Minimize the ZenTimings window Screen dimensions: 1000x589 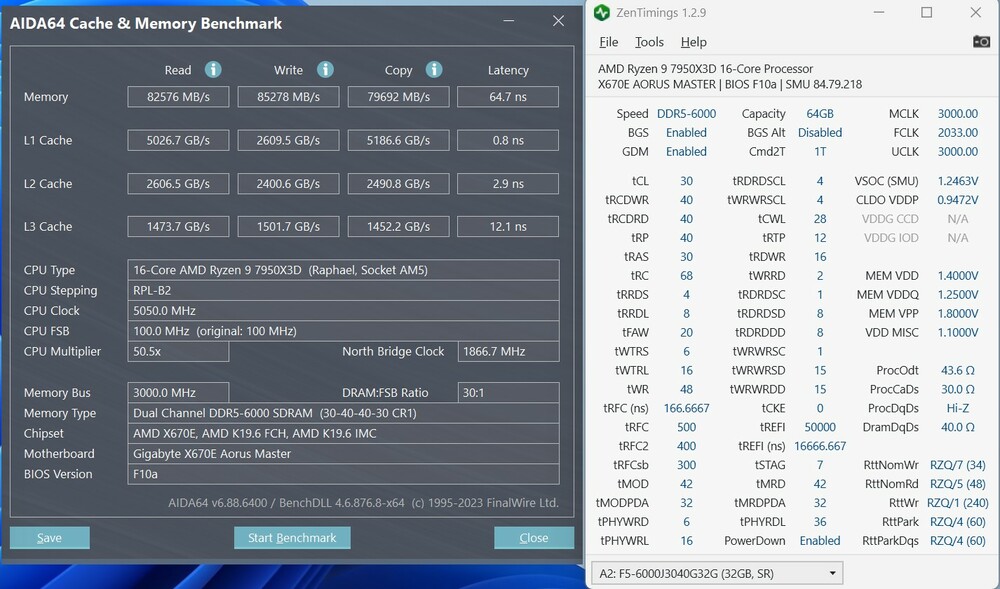[878, 13]
